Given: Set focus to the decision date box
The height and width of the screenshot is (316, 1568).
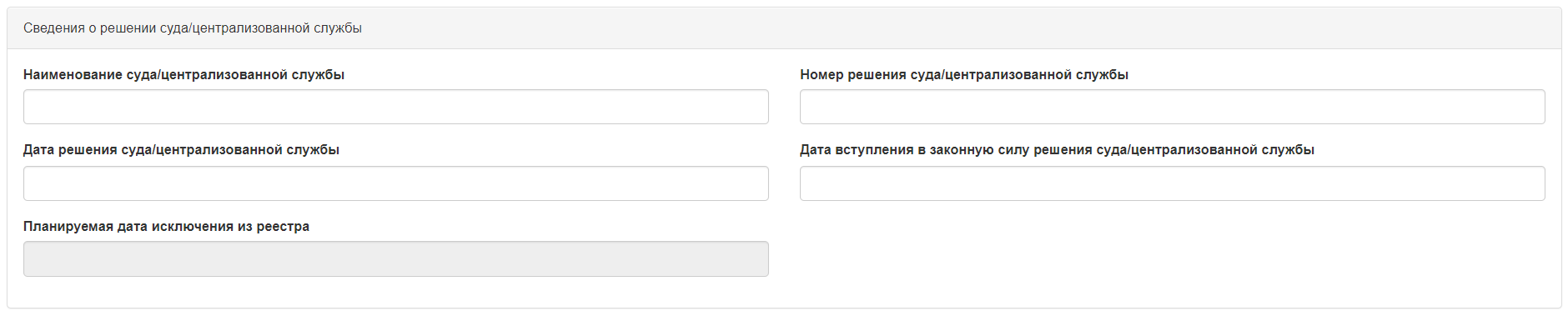Looking at the screenshot, I should (x=396, y=183).
